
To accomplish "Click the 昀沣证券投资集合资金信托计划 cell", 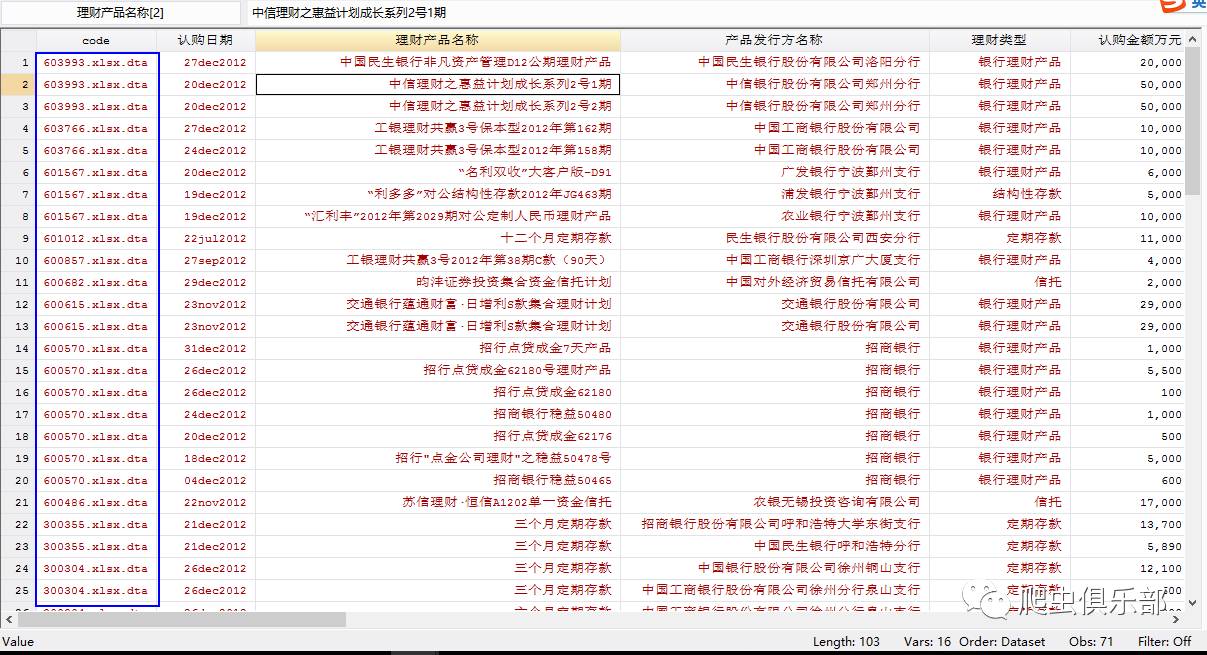I will pyautogui.click(x=438, y=282).
